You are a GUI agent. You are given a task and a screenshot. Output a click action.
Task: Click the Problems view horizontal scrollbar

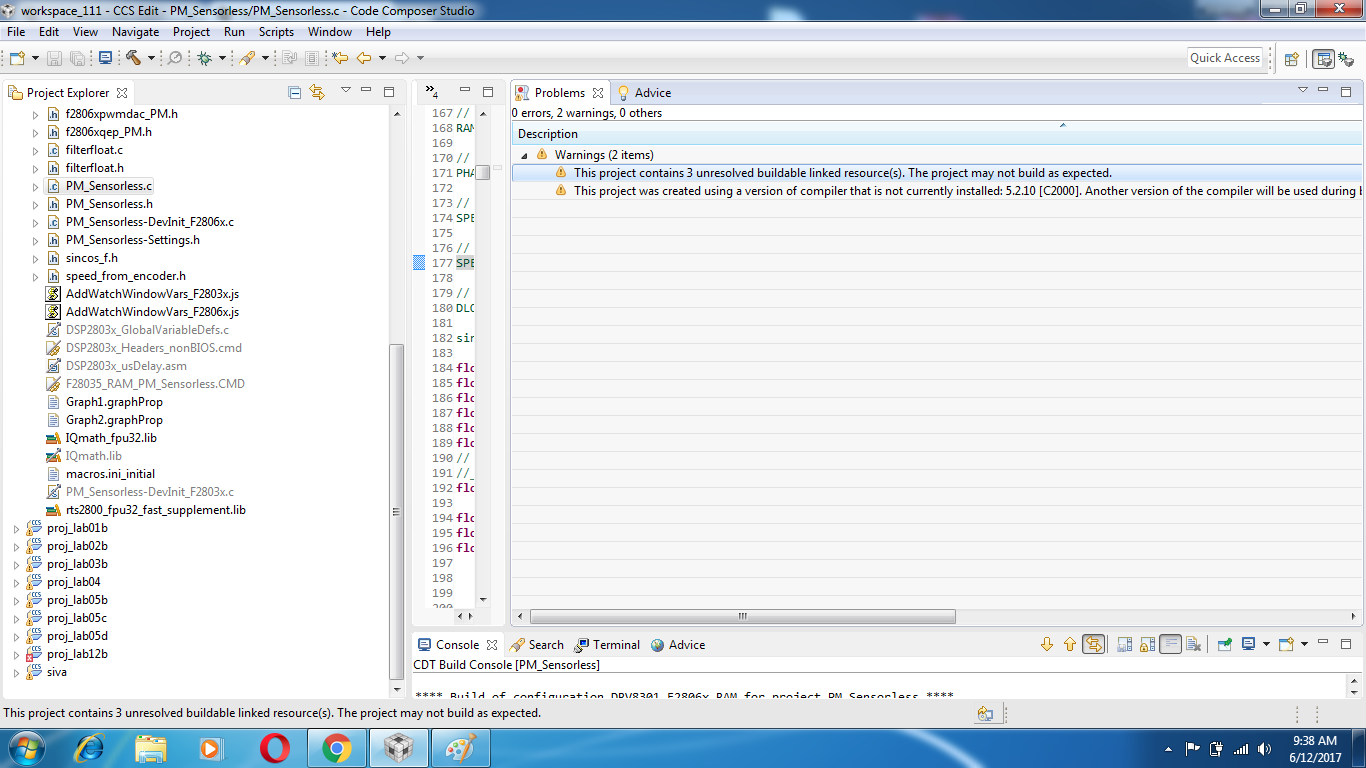point(743,617)
